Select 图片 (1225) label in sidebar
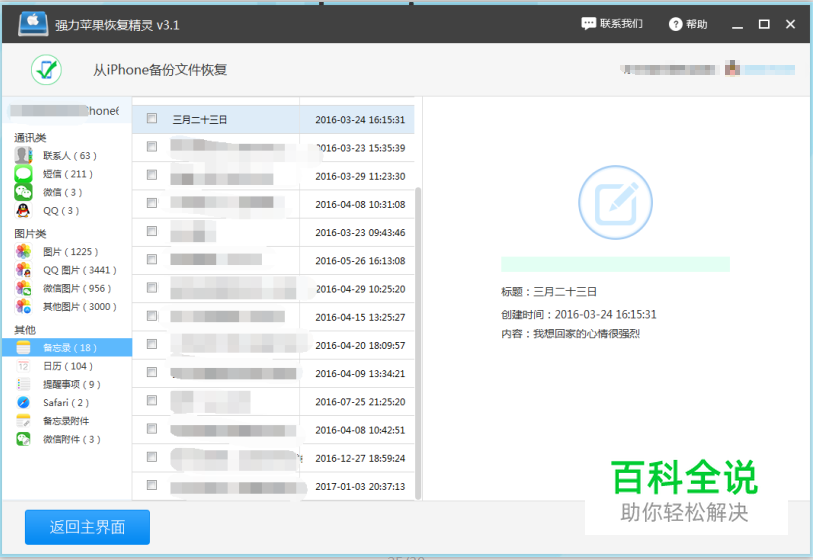Viewport: 813px width, 560px height. pos(71,251)
